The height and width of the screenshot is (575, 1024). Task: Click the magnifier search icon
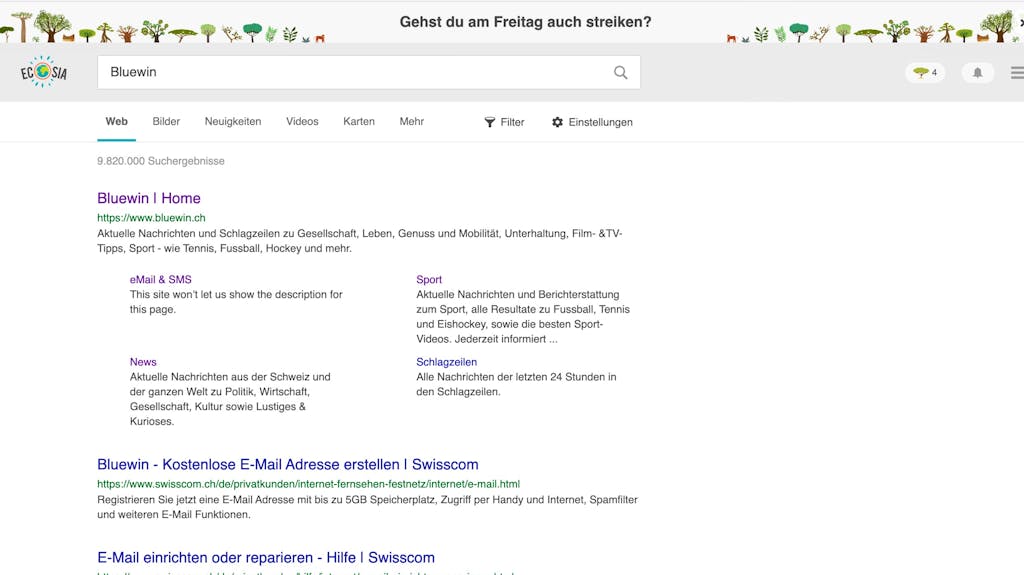(x=620, y=73)
